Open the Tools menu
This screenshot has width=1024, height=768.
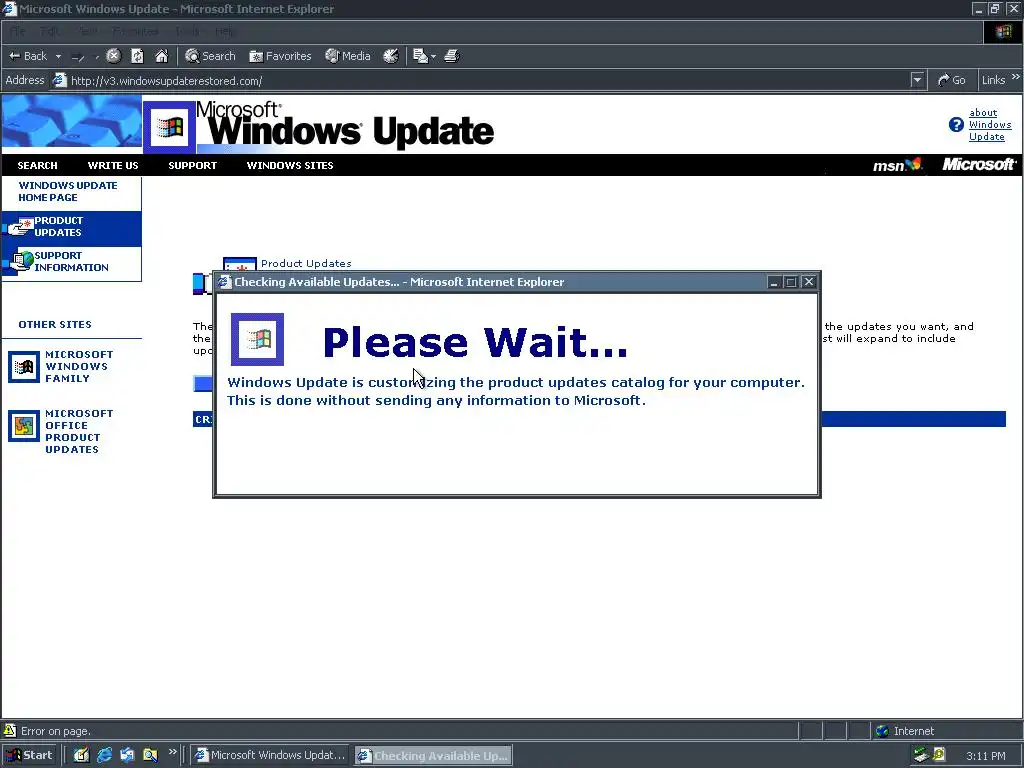[187, 31]
